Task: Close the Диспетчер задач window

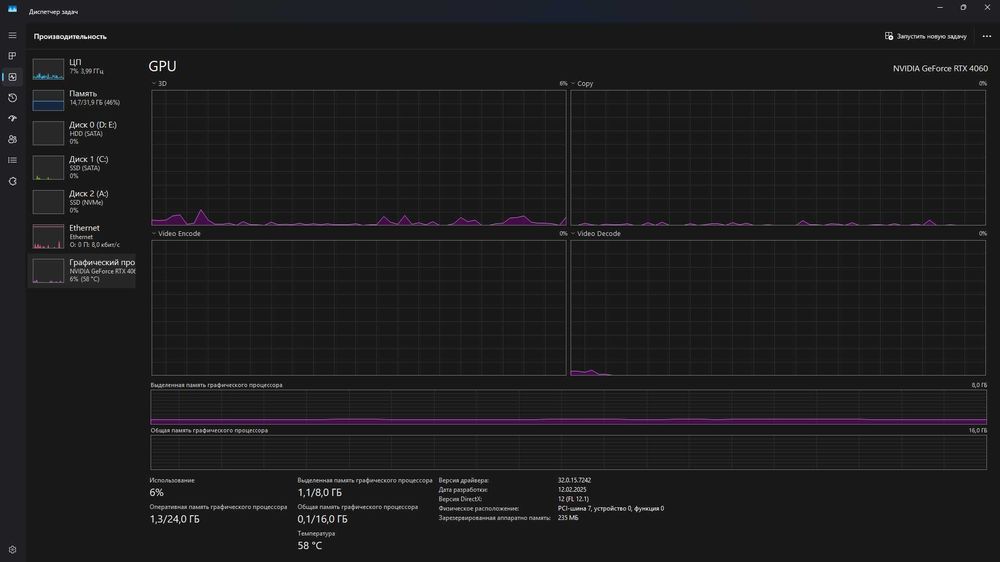Action: [987, 8]
